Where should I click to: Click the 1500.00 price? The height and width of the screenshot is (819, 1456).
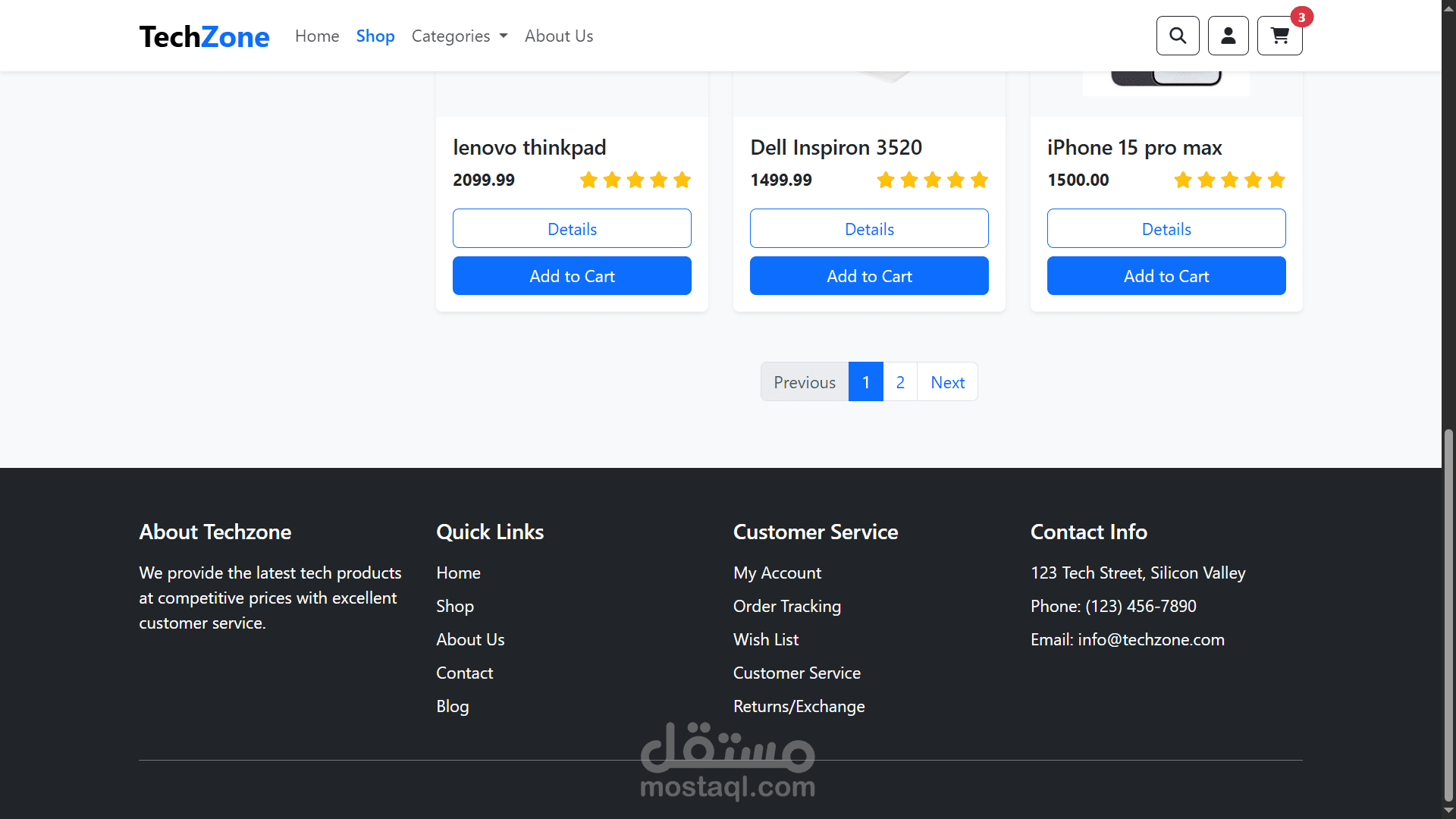pyautogui.click(x=1078, y=180)
